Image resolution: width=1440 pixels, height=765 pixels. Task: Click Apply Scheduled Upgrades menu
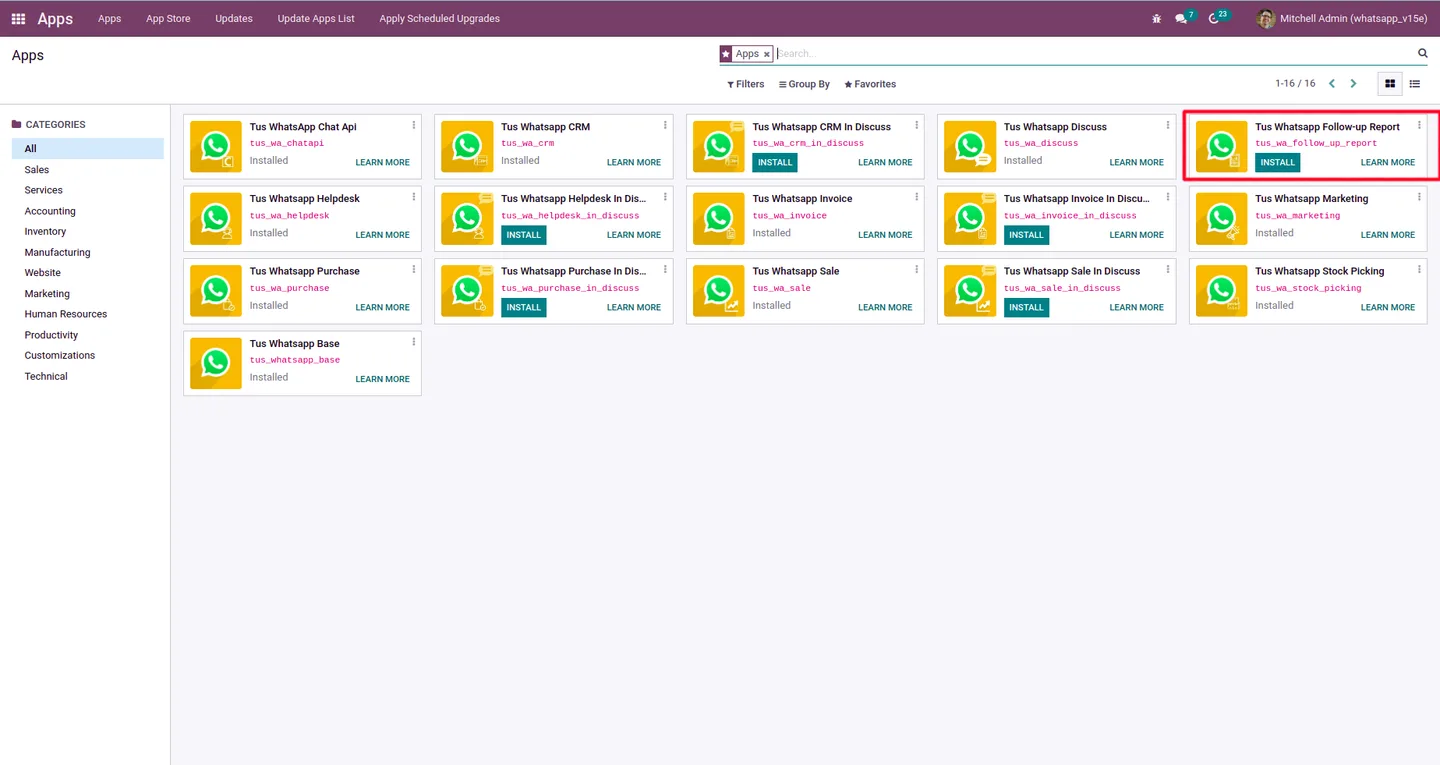439,18
